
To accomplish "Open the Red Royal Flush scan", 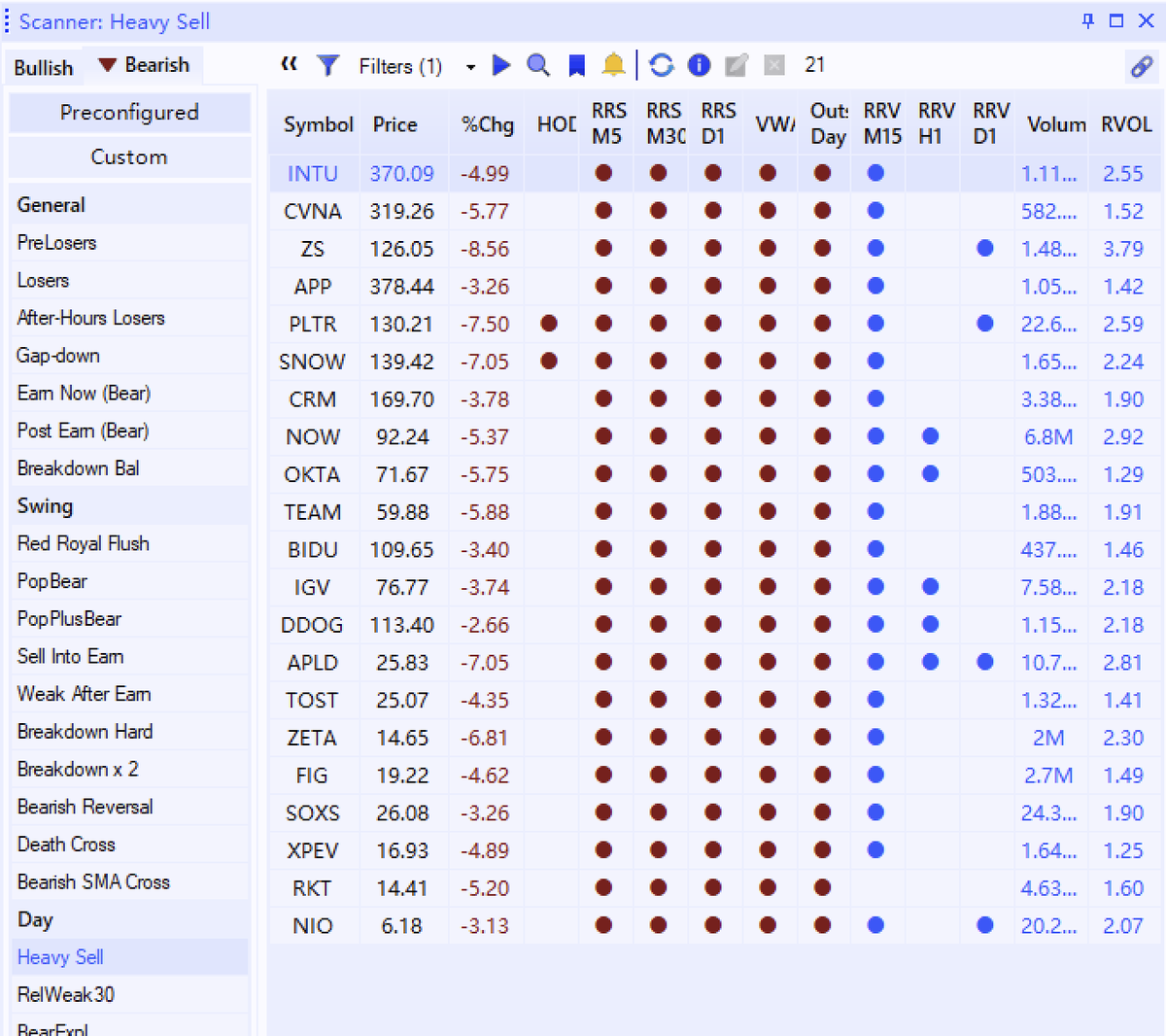I will pos(129,544).
